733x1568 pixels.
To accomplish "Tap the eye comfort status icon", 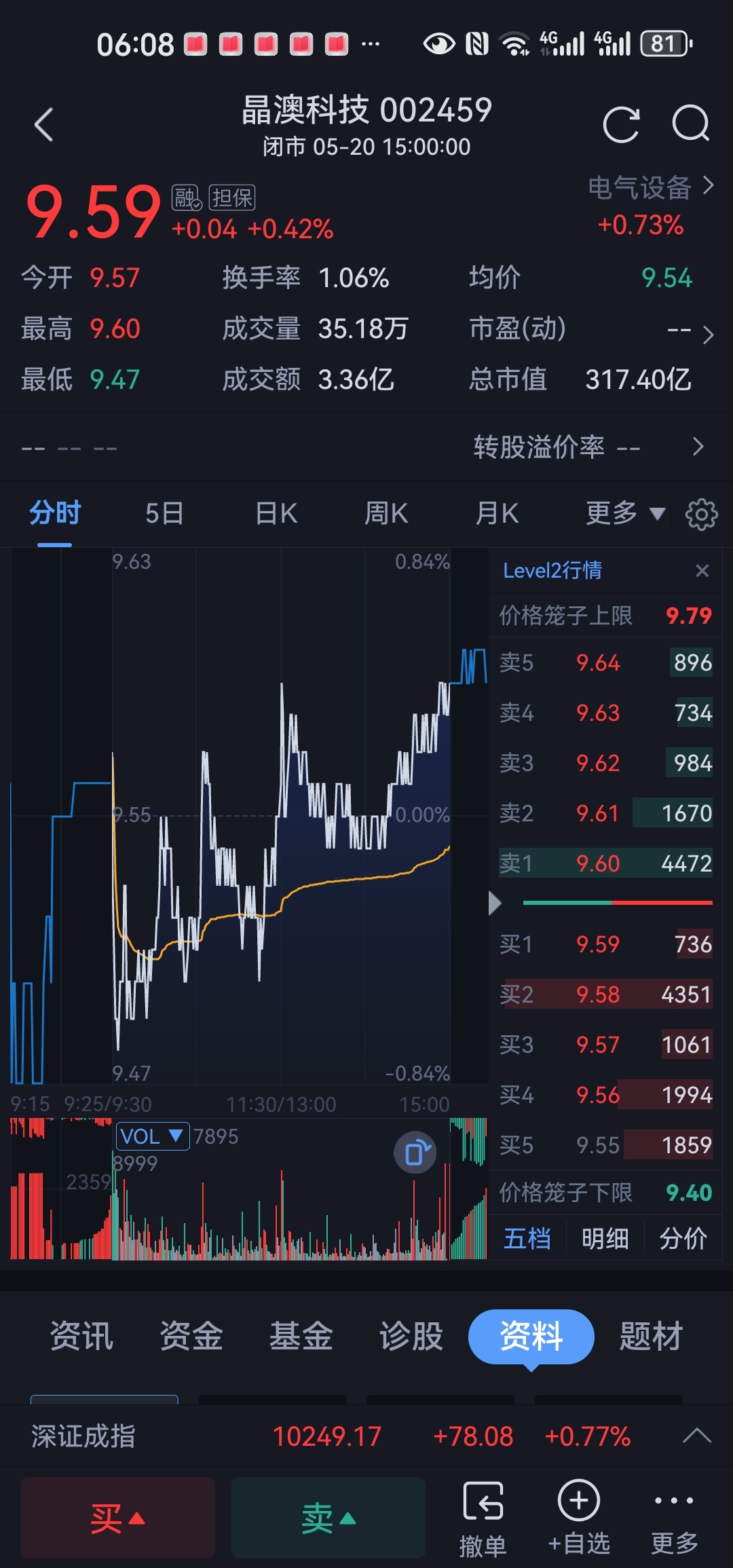I will pos(439,44).
